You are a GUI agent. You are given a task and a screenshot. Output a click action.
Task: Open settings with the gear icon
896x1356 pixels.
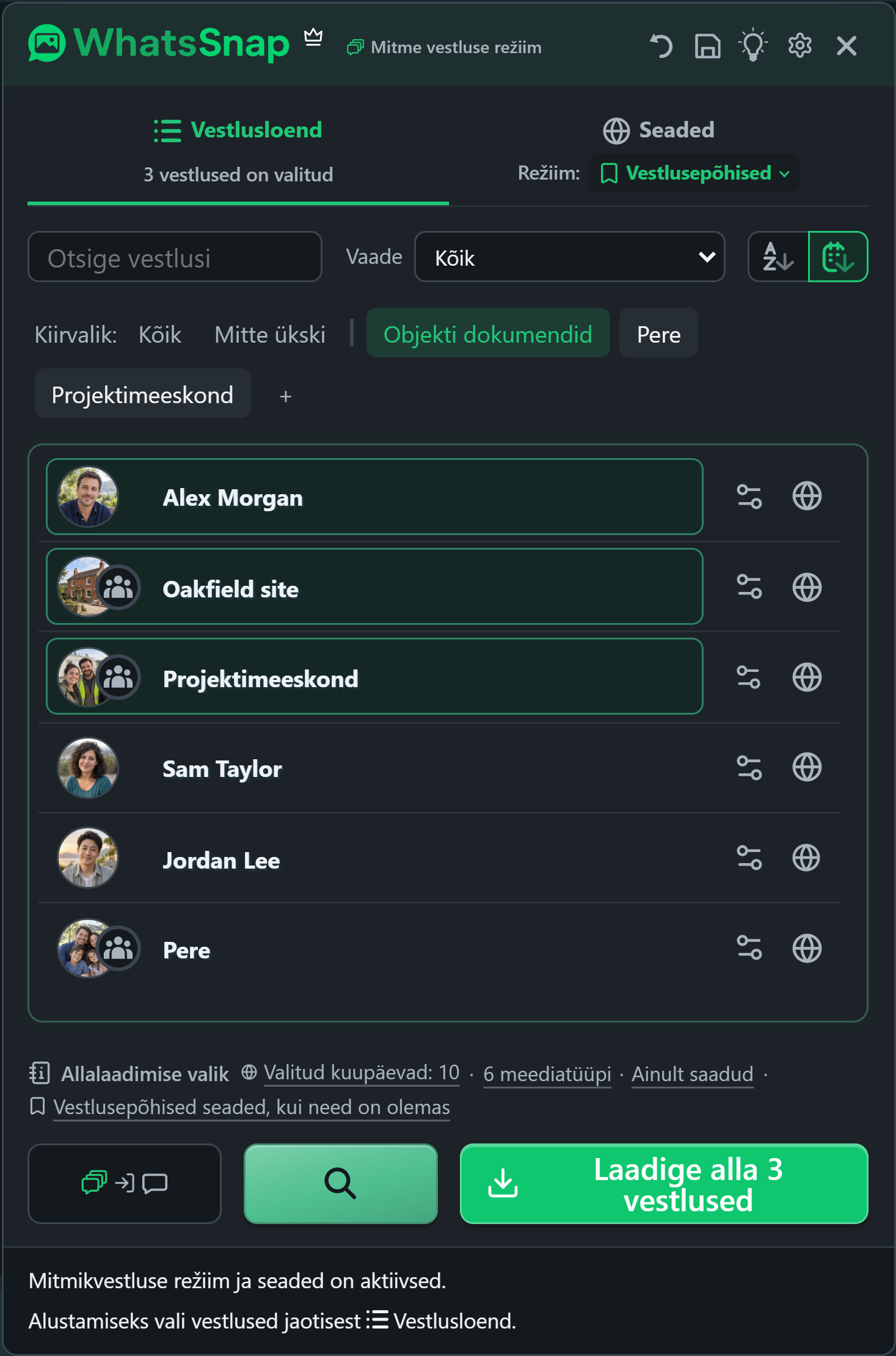click(799, 46)
